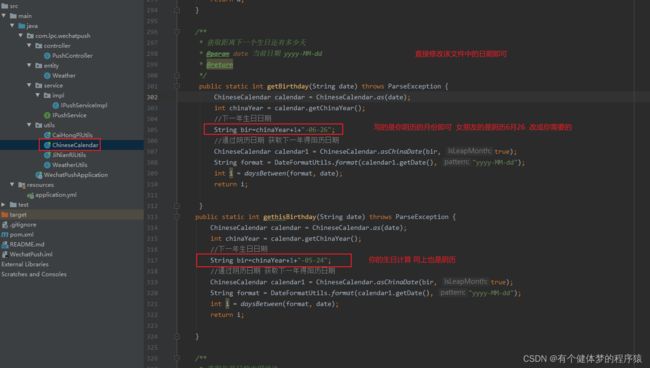
Task: Select the resources folder label
Action: tap(40, 185)
